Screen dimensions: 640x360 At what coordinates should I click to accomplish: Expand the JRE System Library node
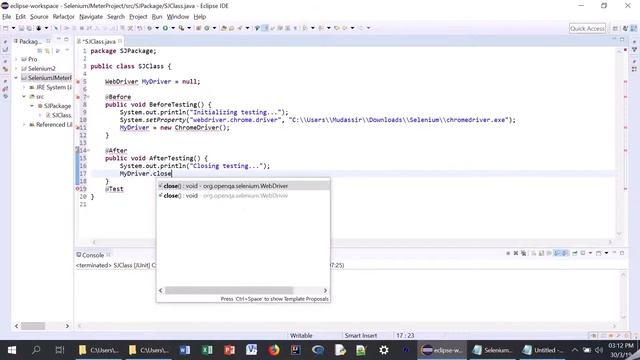point(24,87)
